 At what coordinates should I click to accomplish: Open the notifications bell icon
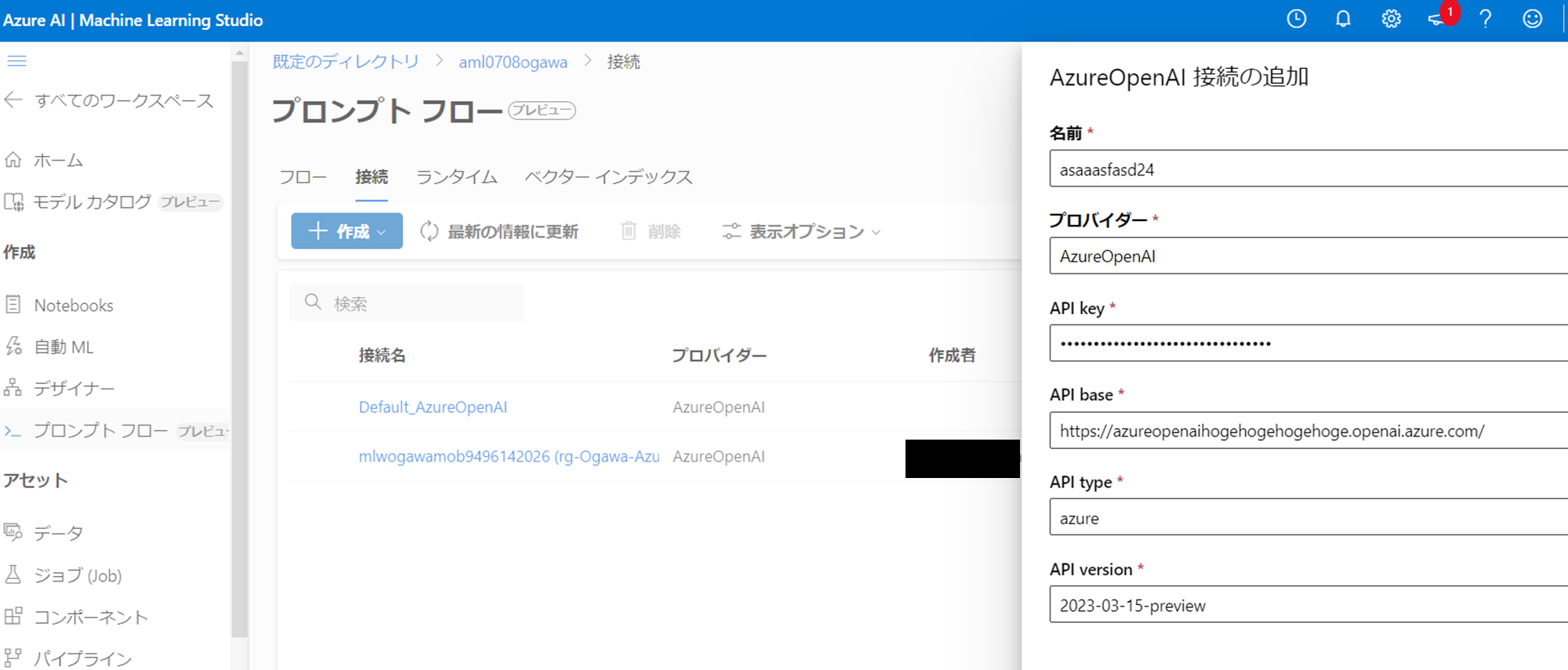click(x=1343, y=19)
